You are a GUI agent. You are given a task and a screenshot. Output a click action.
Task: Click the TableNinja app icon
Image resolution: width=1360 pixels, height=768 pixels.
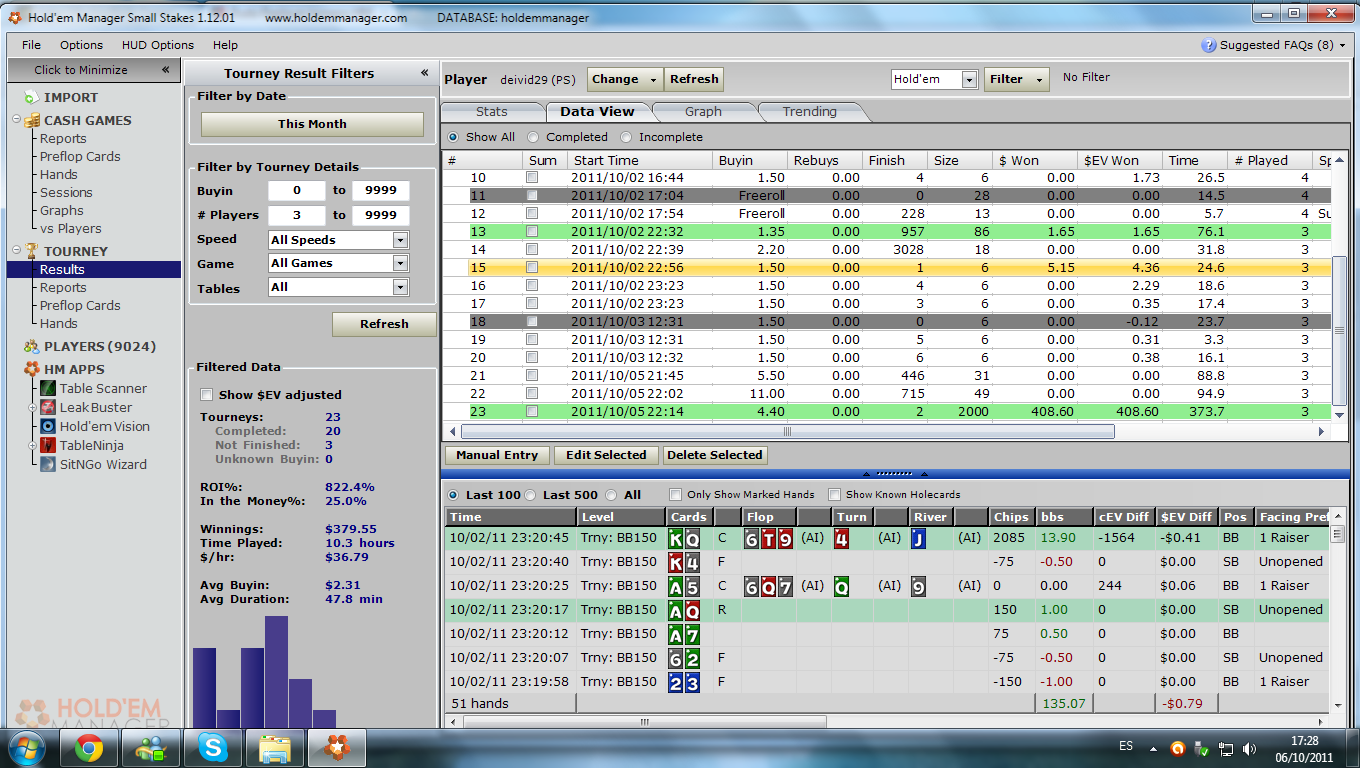[x=49, y=445]
